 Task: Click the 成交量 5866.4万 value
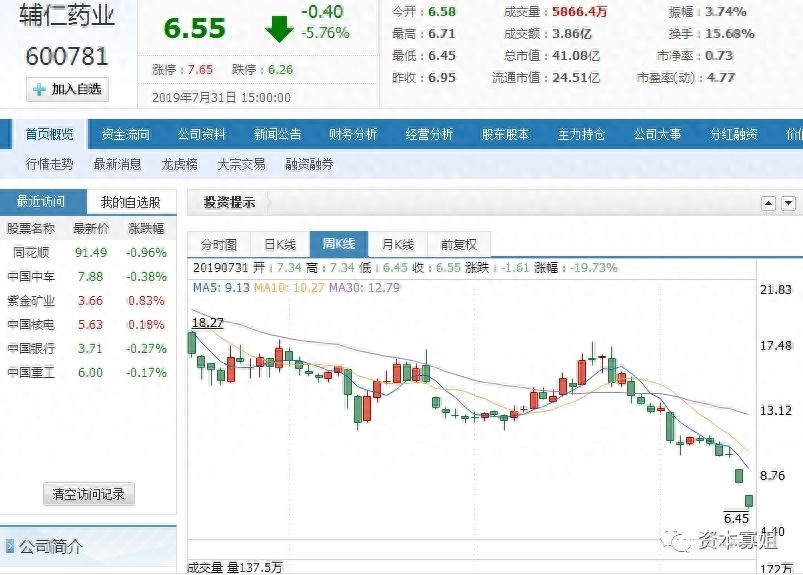click(x=579, y=12)
